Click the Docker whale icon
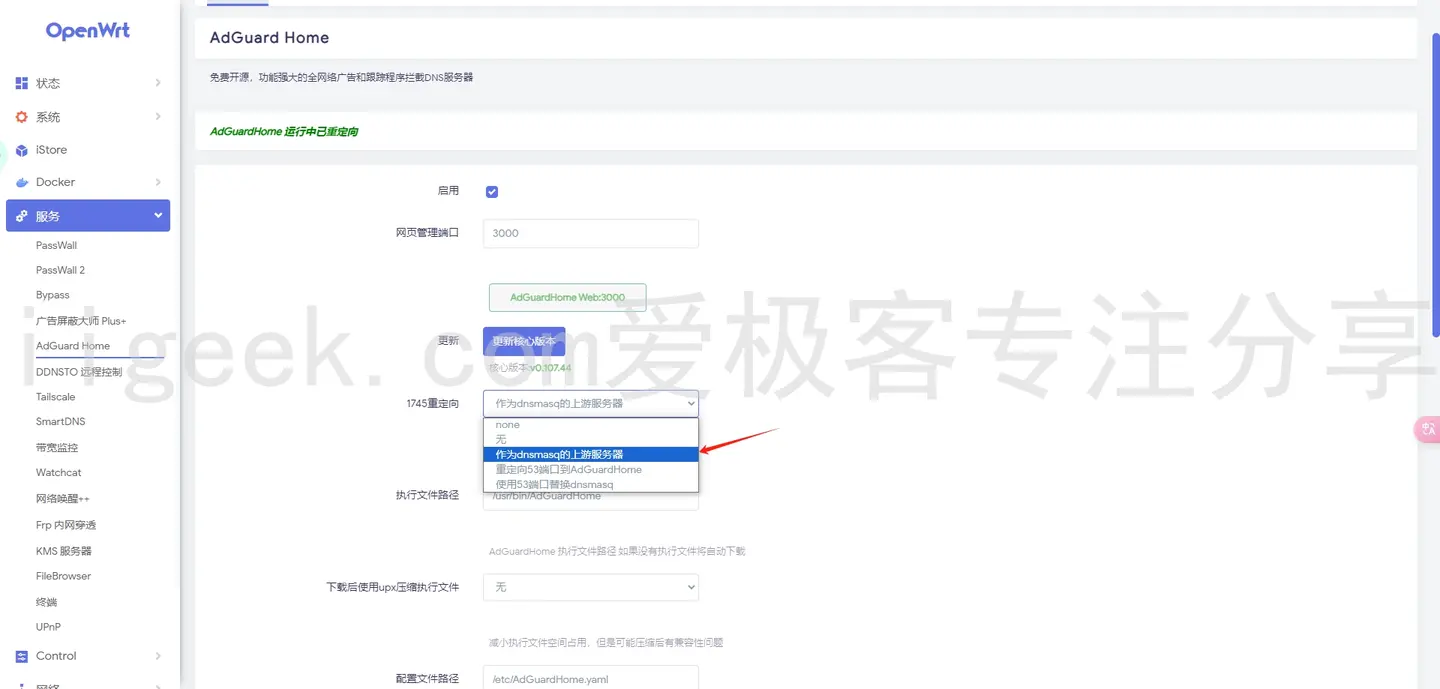 coord(22,182)
